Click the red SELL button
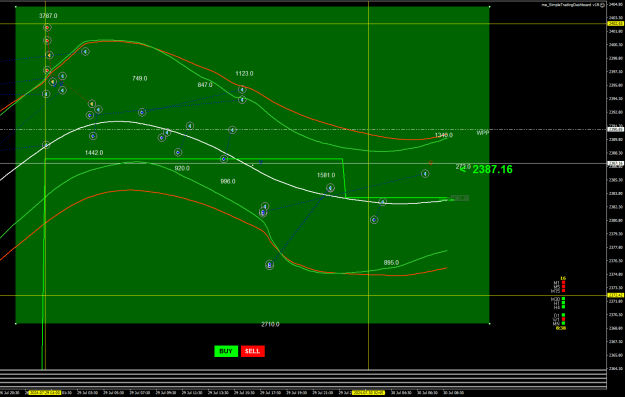Viewport: 625px width, 397px height. 253,351
